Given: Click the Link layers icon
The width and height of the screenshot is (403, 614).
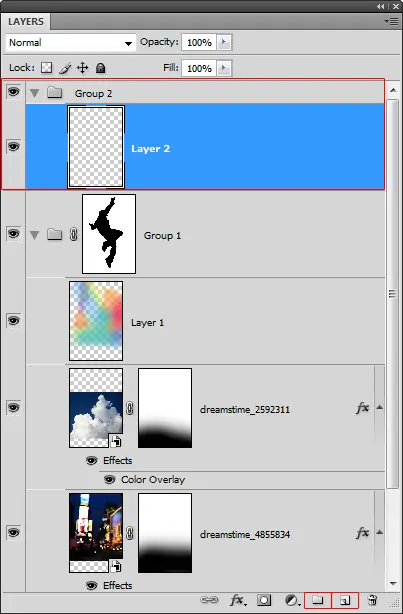Looking at the screenshot, I should [209, 600].
